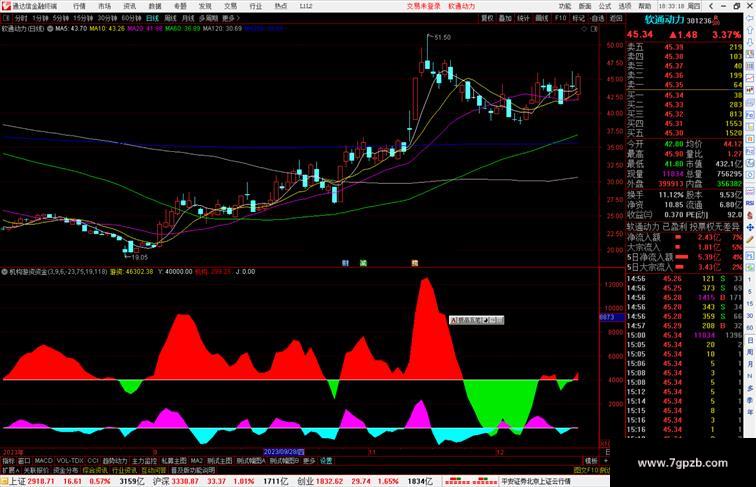Screen dimensions: 756x487
Task: Open the 数据 menu
Action: (155, 6)
